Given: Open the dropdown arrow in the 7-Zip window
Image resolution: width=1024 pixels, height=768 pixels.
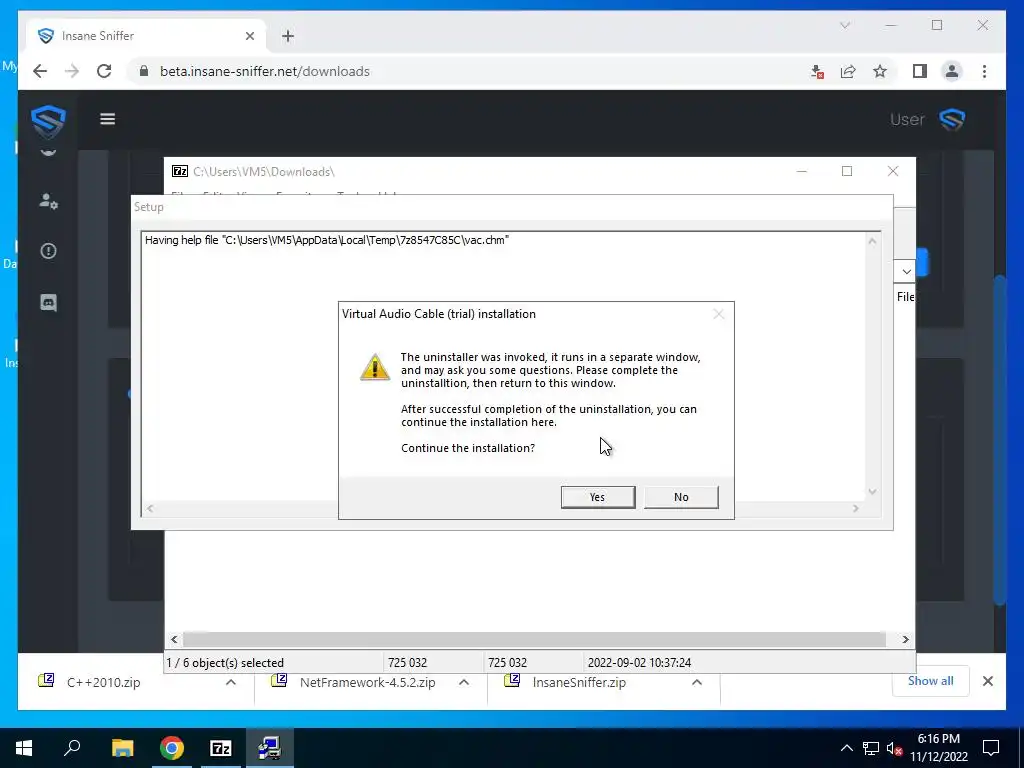Looking at the screenshot, I should (906, 271).
